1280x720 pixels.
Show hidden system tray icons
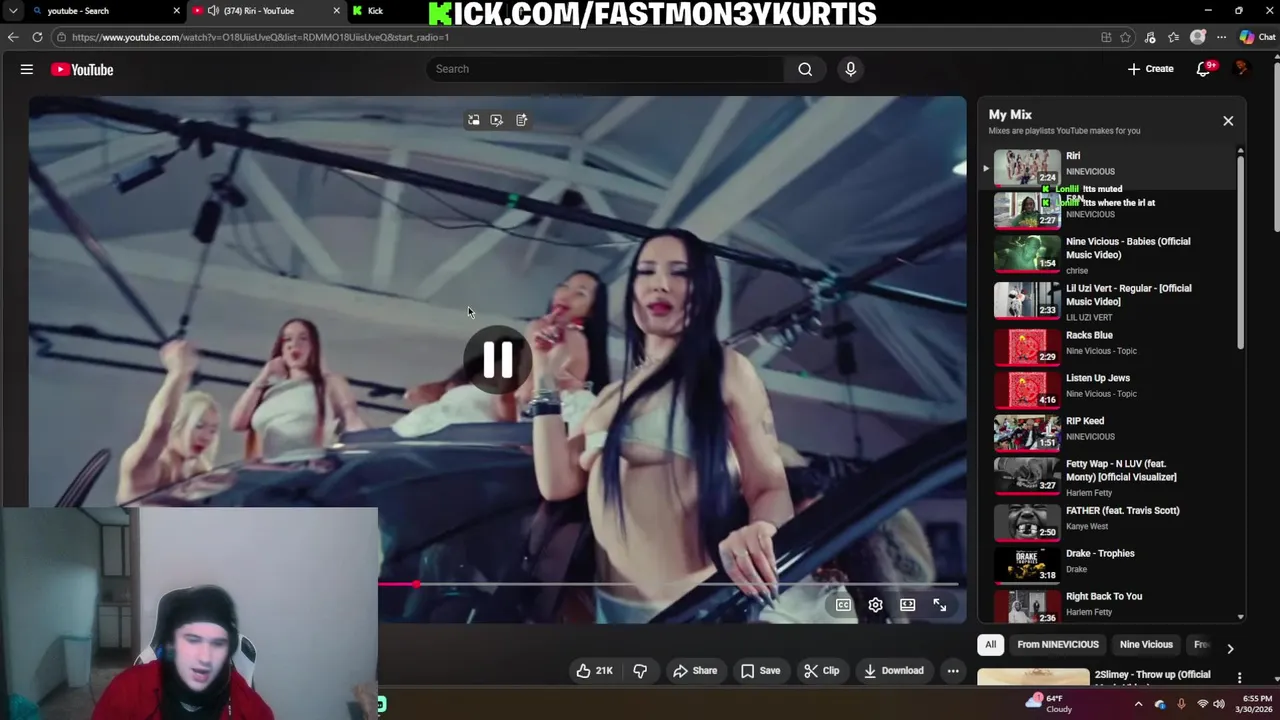(x=1138, y=704)
